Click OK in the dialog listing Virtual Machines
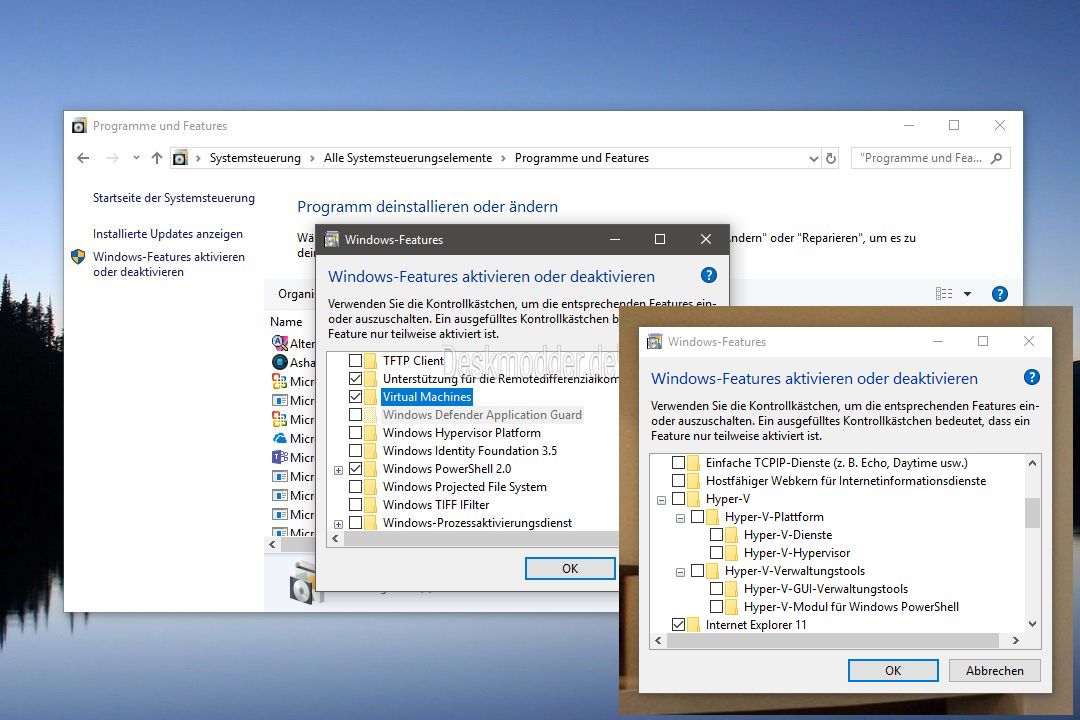 point(570,568)
